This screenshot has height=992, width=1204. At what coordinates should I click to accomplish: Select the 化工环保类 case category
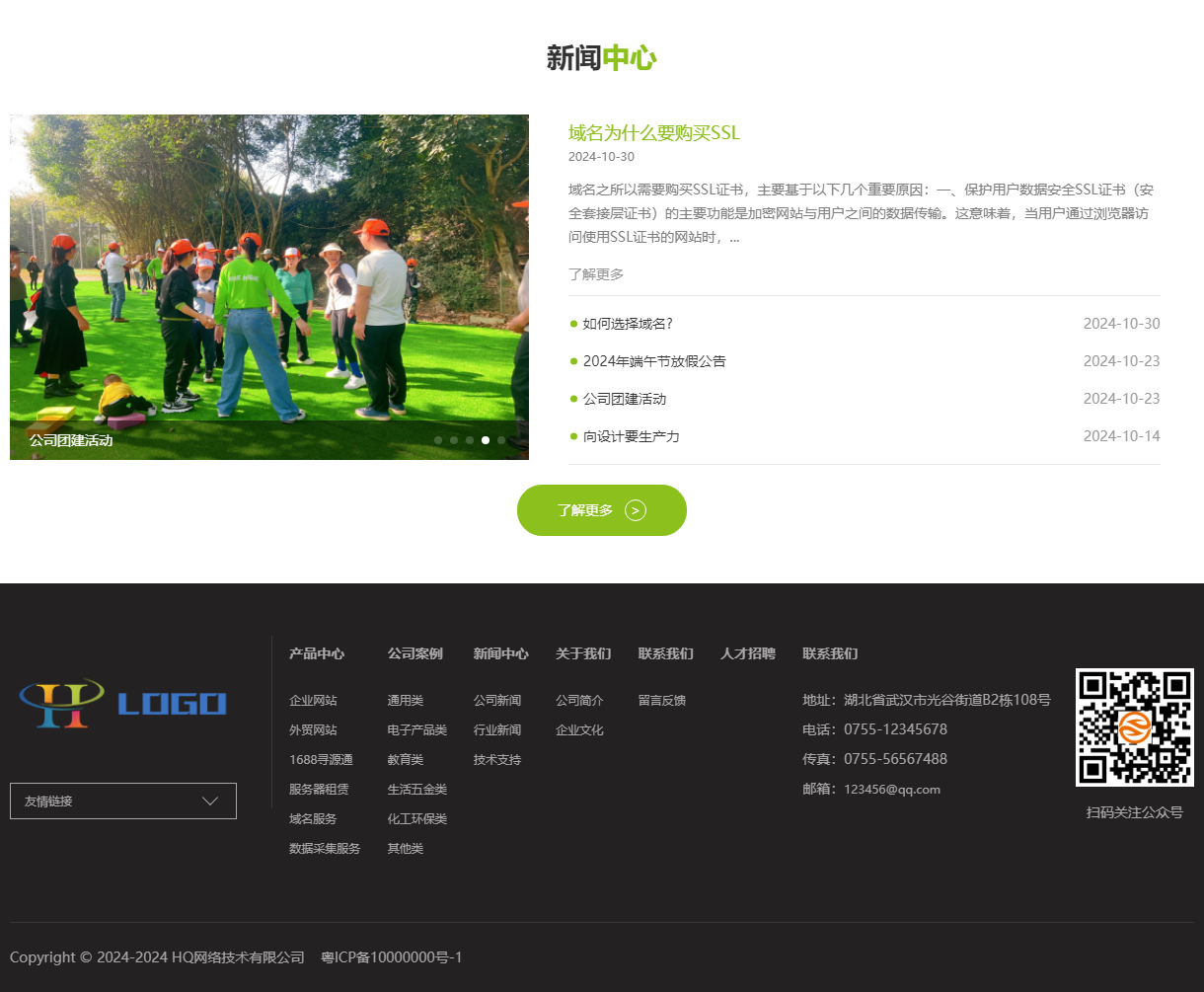click(417, 819)
